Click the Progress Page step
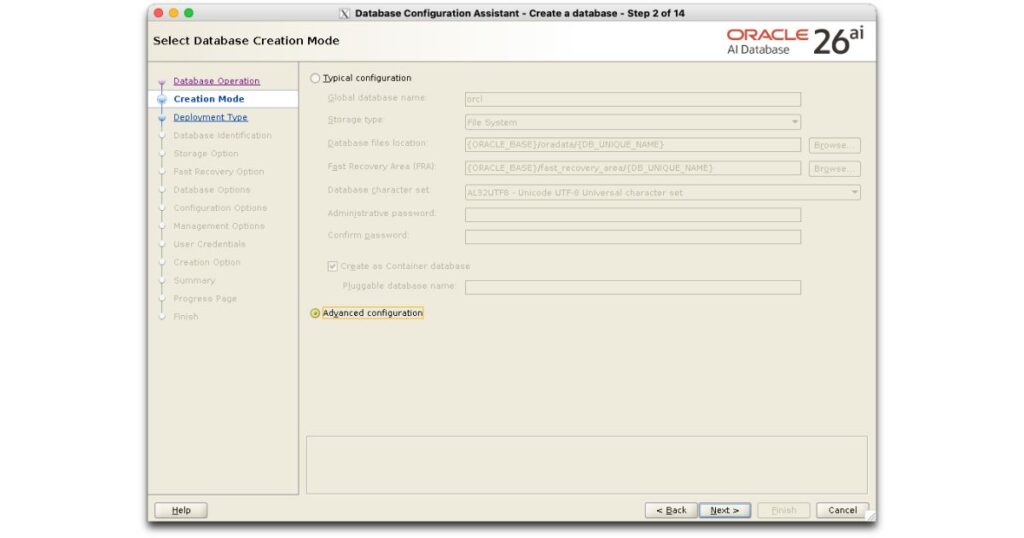The image size is (1024, 538). tap(205, 298)
